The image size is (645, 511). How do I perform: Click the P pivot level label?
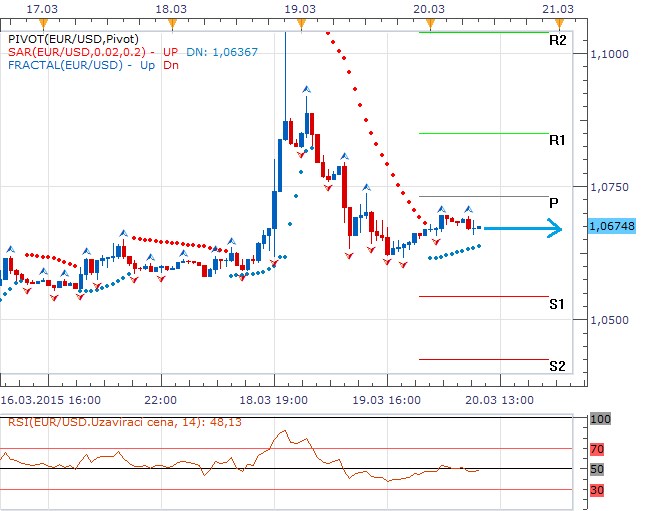point(554,203)
